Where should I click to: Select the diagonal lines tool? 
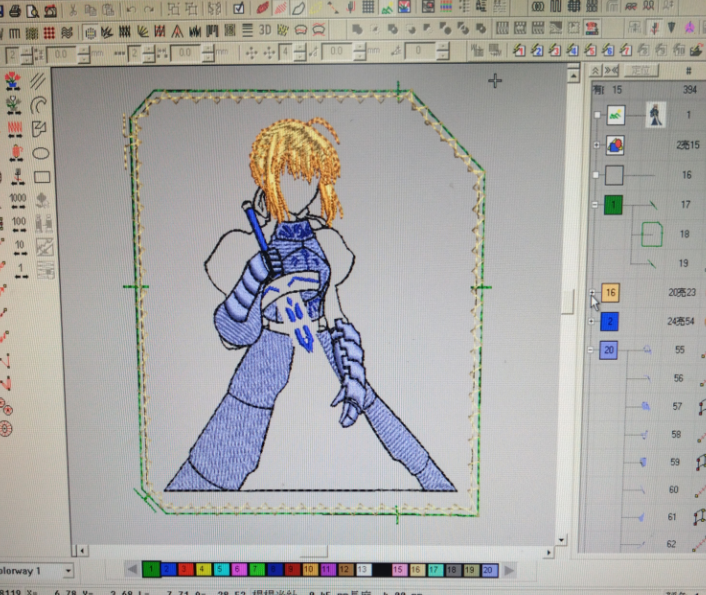(38, 82)
